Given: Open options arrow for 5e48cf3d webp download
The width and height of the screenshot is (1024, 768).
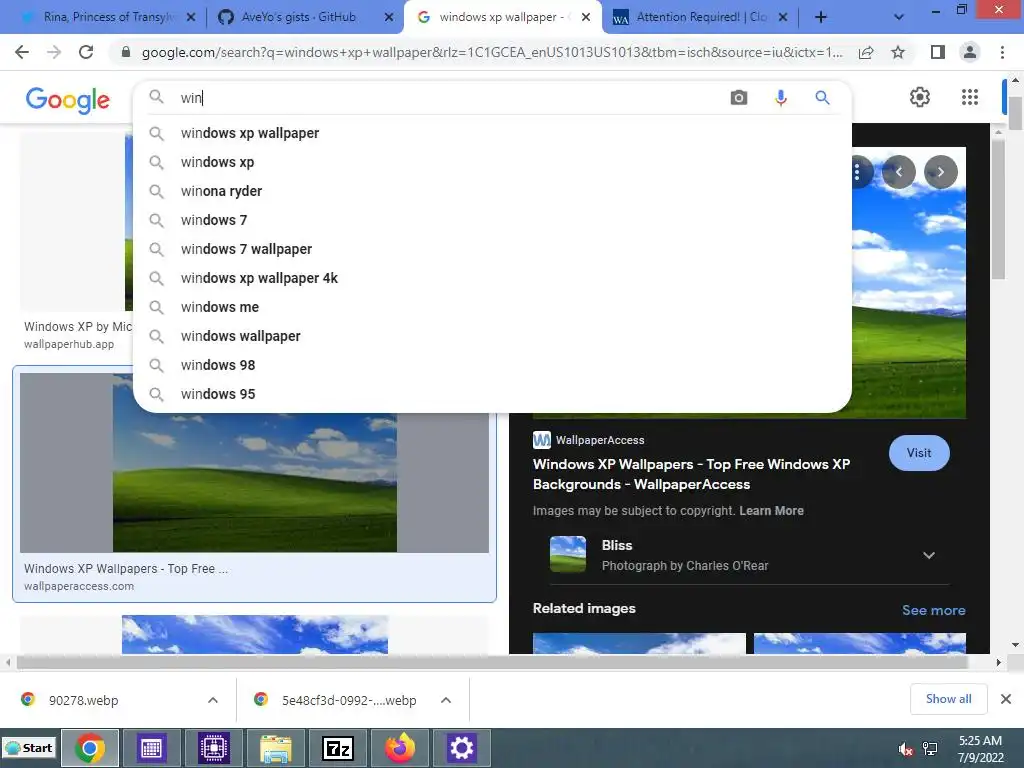Looking at the screenshot, I should [446, 700].
